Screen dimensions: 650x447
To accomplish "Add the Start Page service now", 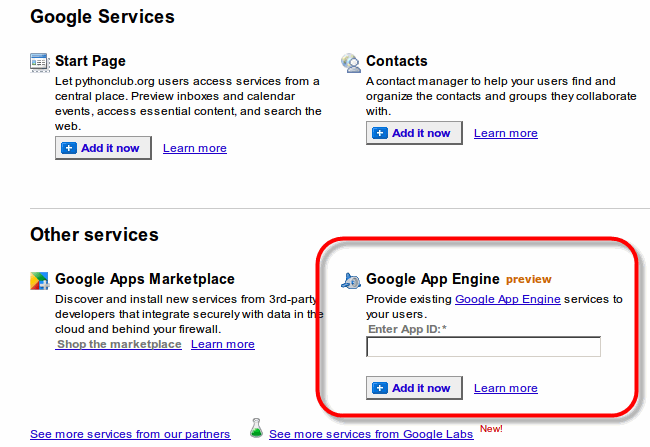I will (104, 148).
